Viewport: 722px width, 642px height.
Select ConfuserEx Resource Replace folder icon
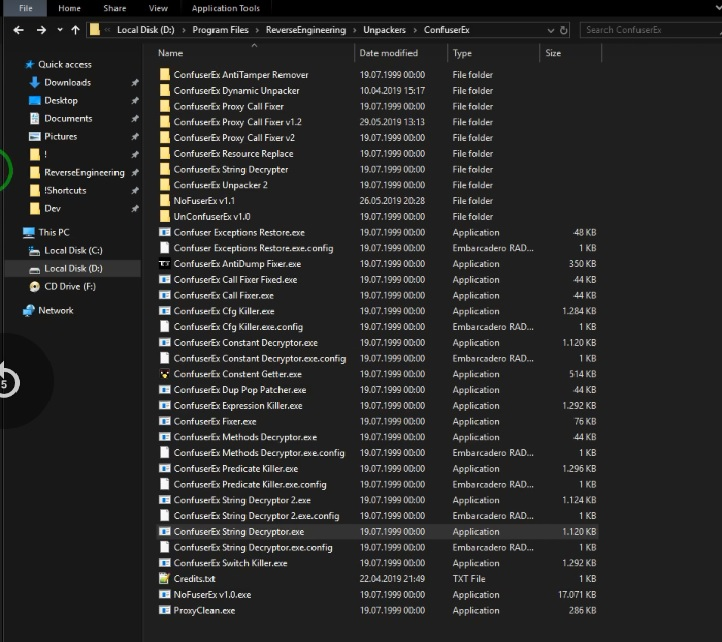click(x=164, y=153)
